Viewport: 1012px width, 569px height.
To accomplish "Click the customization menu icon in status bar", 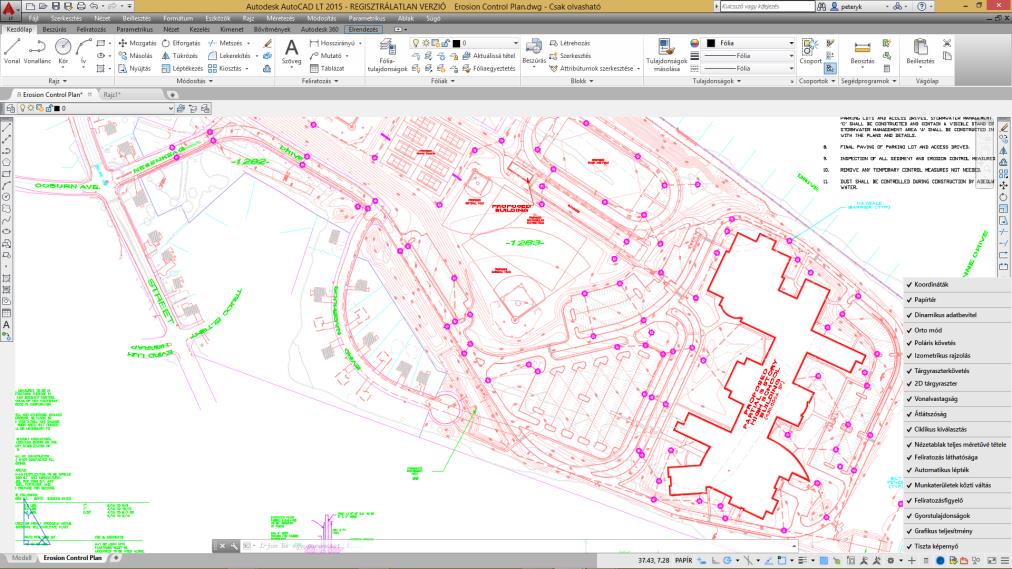I will click(1004, 561).
